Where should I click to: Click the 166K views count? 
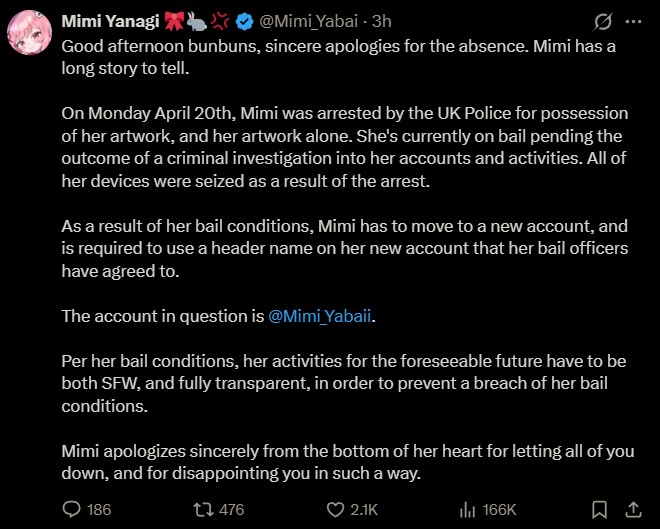pos(499,510)
